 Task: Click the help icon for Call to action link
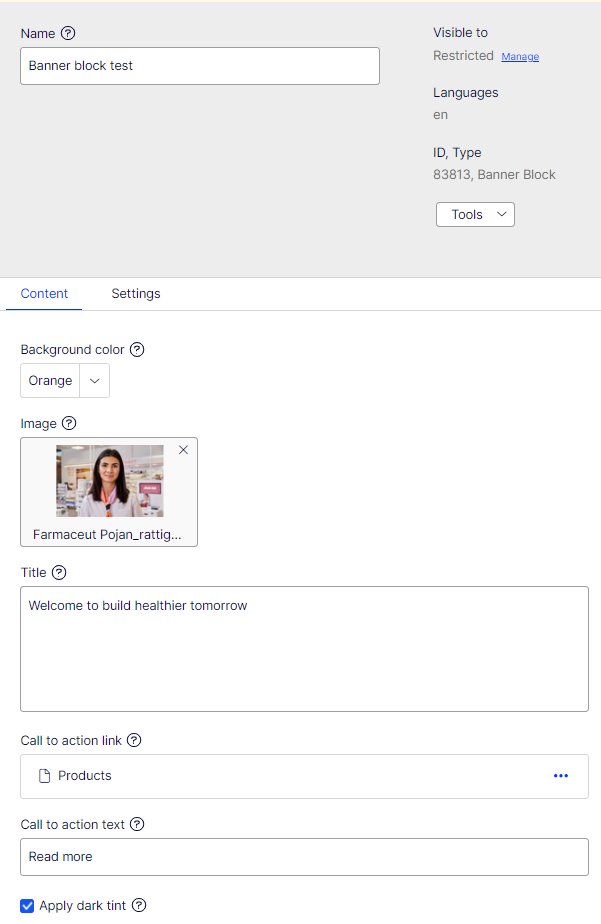click(134, 740)
